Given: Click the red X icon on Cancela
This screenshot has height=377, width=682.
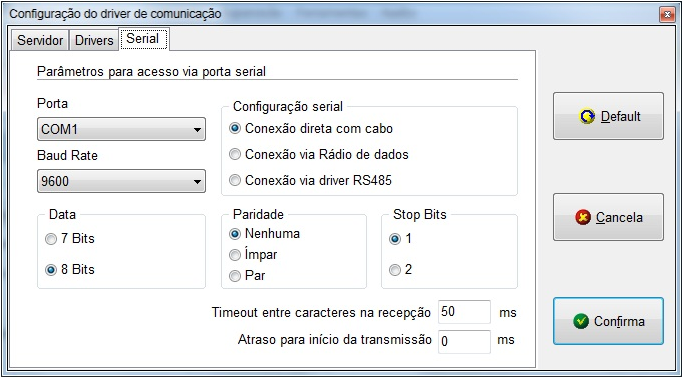Looking at the screenshot, I should tap(583, 217).
